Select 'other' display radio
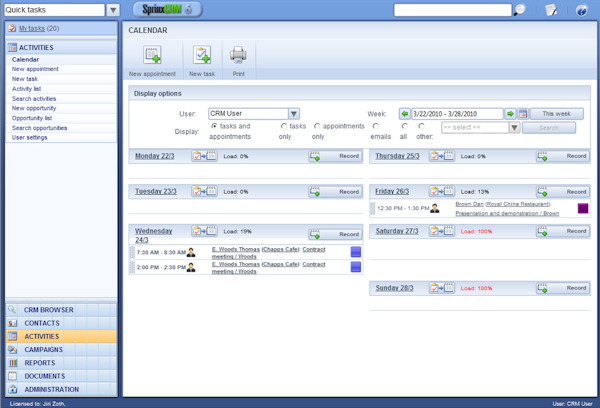This screenshot has height=408, width=600. pos(421,126)
